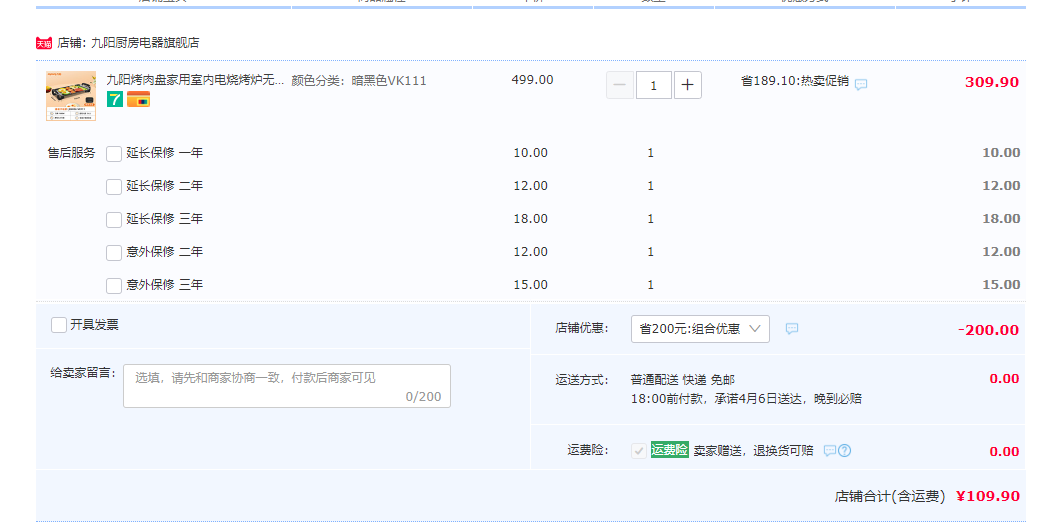Click comment icon next to 热卖促销

(x=861, y=84)
